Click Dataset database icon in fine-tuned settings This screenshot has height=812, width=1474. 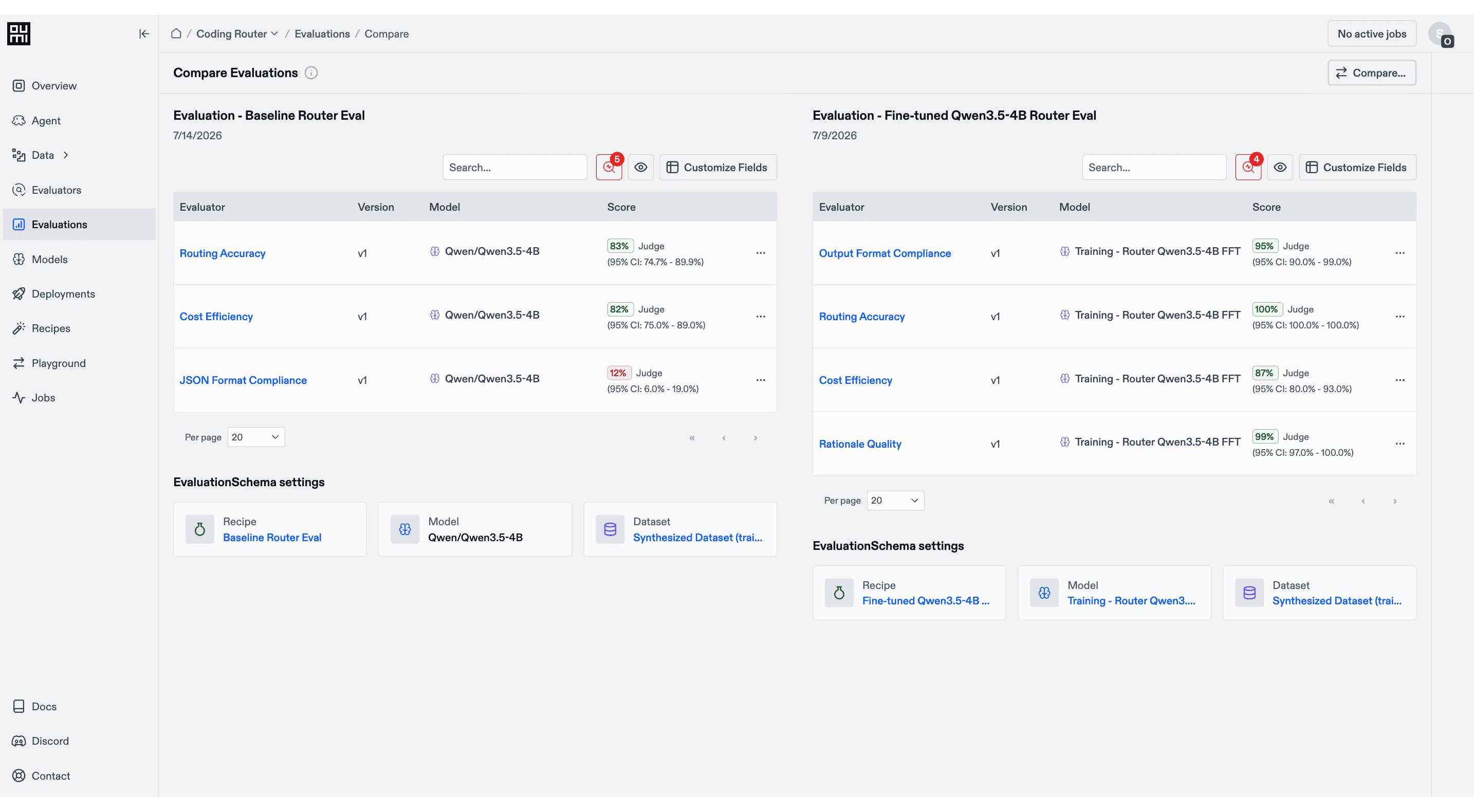[1249, 593]
